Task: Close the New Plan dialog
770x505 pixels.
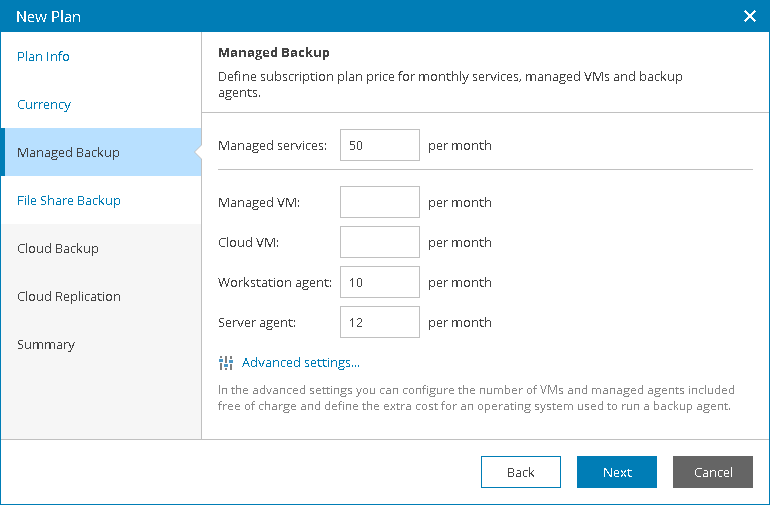Action: click(750, 16)
